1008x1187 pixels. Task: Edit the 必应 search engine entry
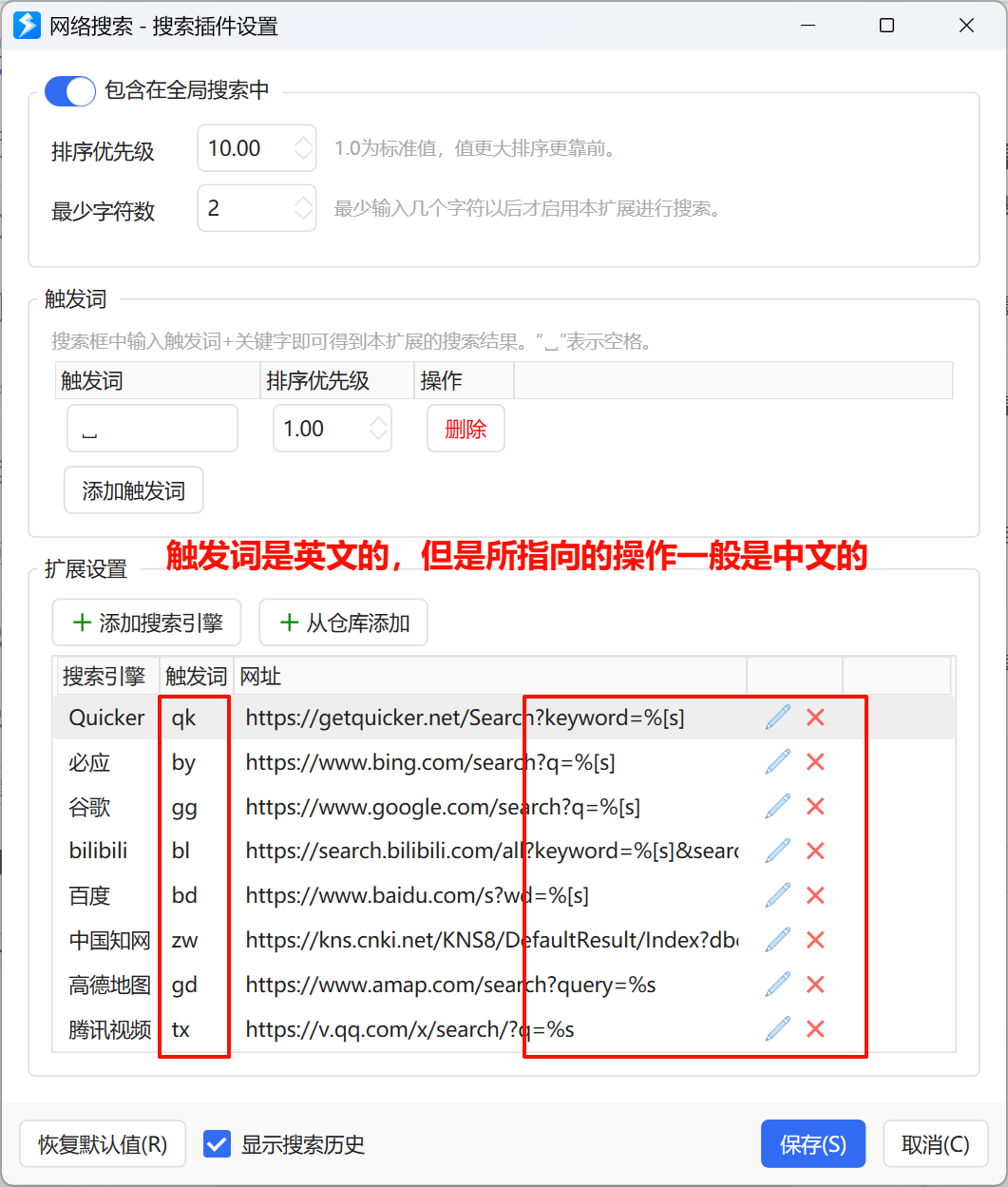coord(777,762)
